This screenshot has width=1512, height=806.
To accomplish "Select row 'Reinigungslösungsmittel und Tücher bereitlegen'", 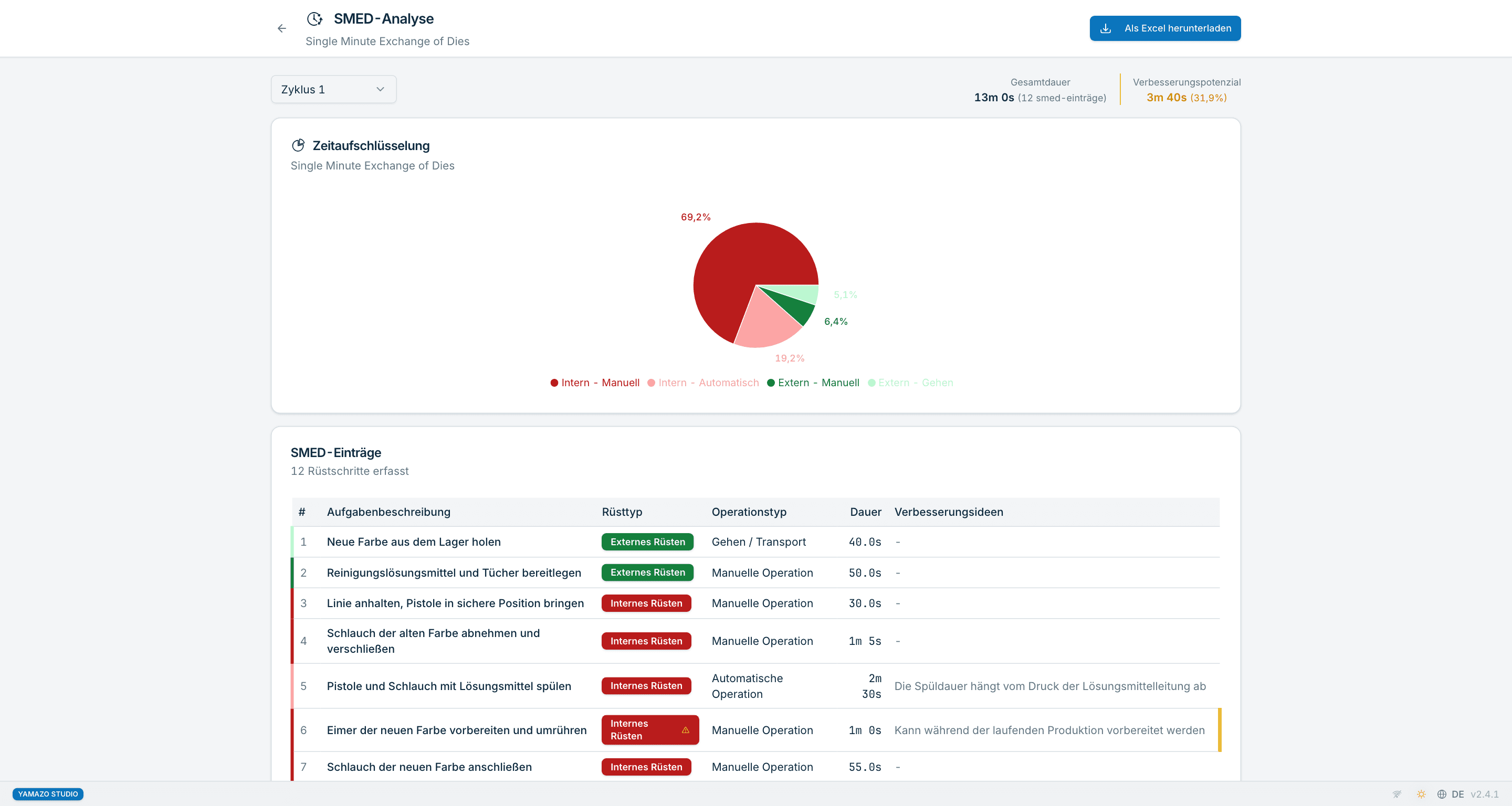I will point(755,572).
